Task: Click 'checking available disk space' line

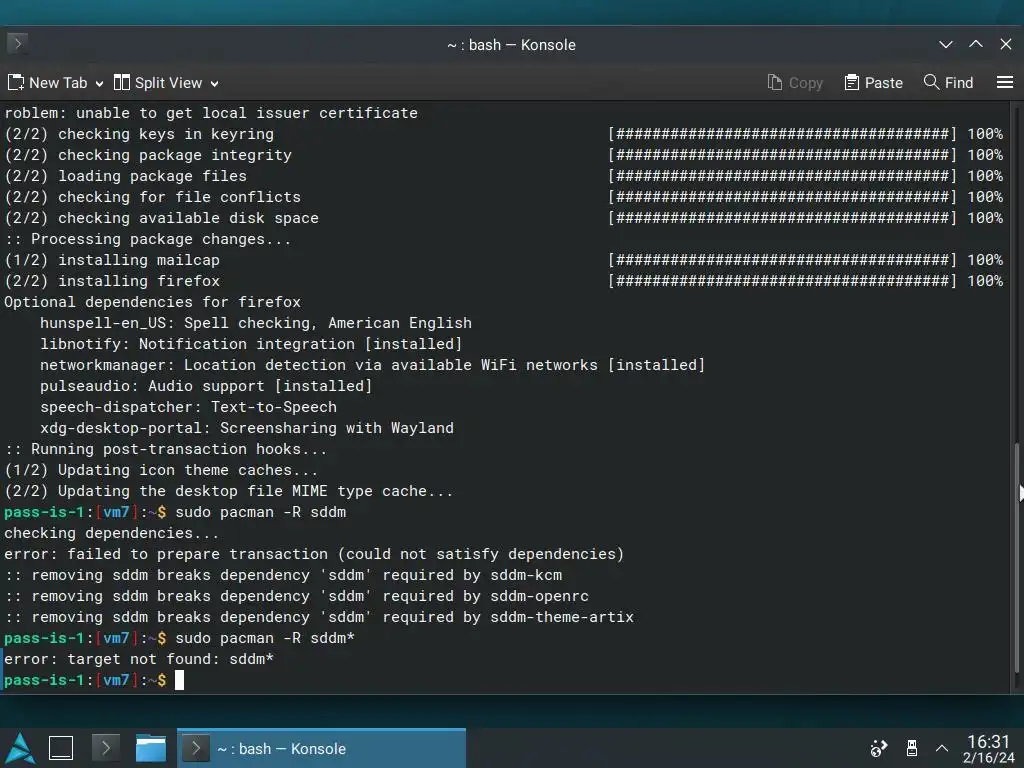Action: point(161,218)
